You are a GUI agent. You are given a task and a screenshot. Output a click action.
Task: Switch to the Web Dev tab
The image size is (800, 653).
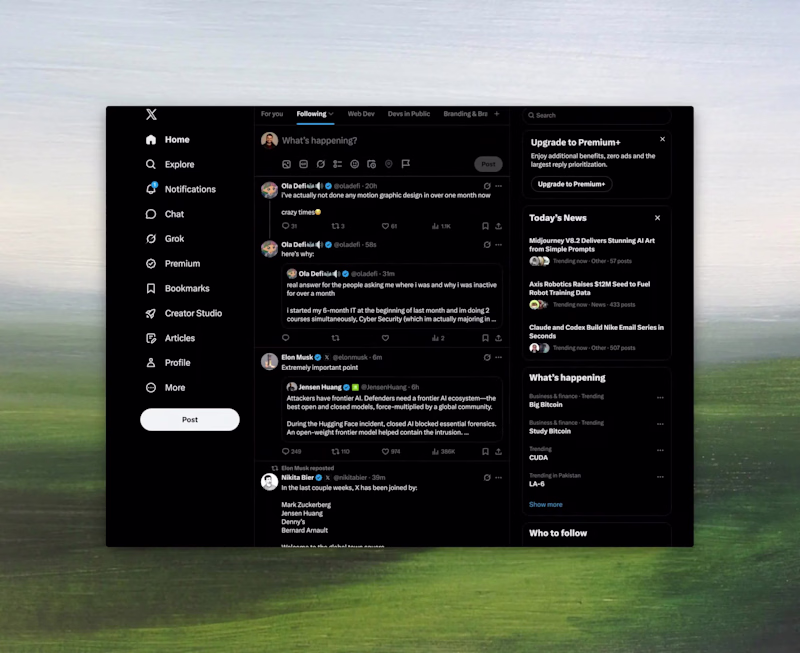[x=361, y=114]
